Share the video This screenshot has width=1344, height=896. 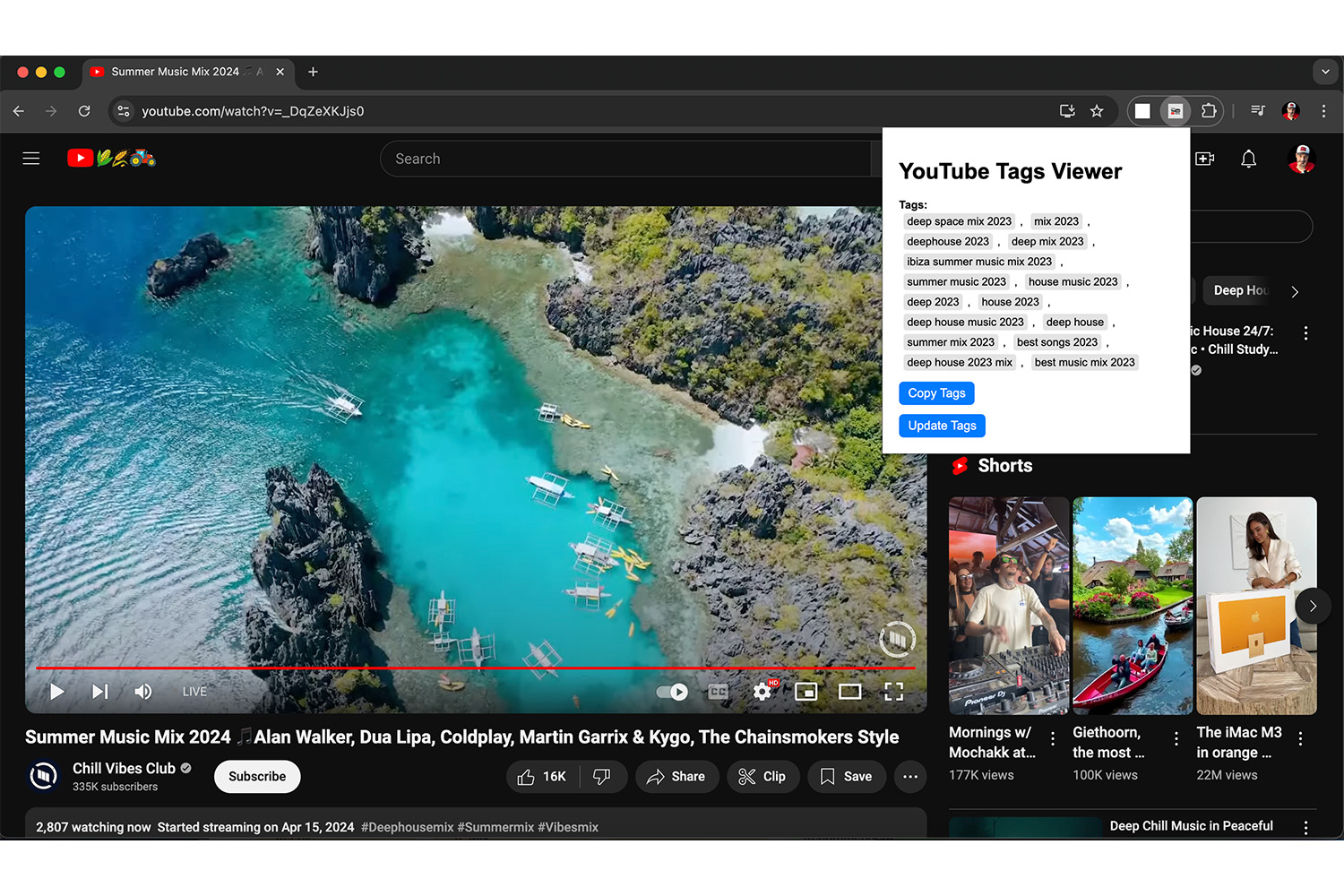pyautogui.click(x=676, y=777)
